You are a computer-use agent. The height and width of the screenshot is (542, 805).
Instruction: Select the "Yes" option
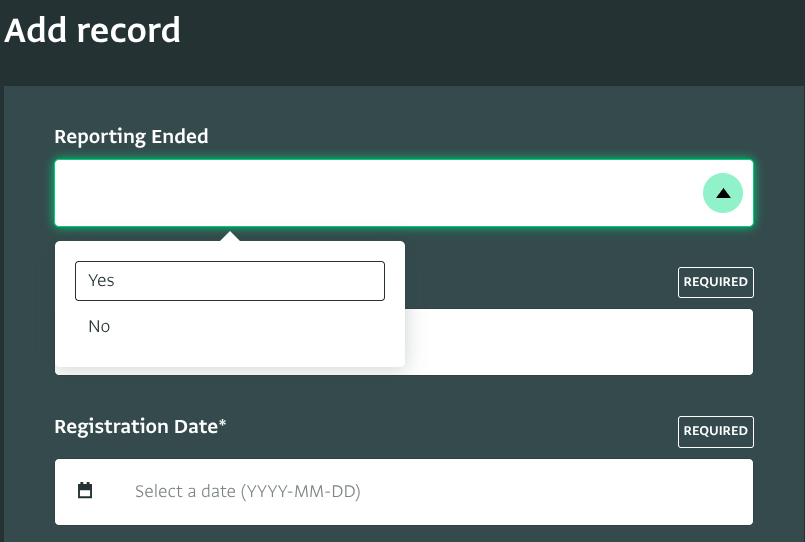230,281
